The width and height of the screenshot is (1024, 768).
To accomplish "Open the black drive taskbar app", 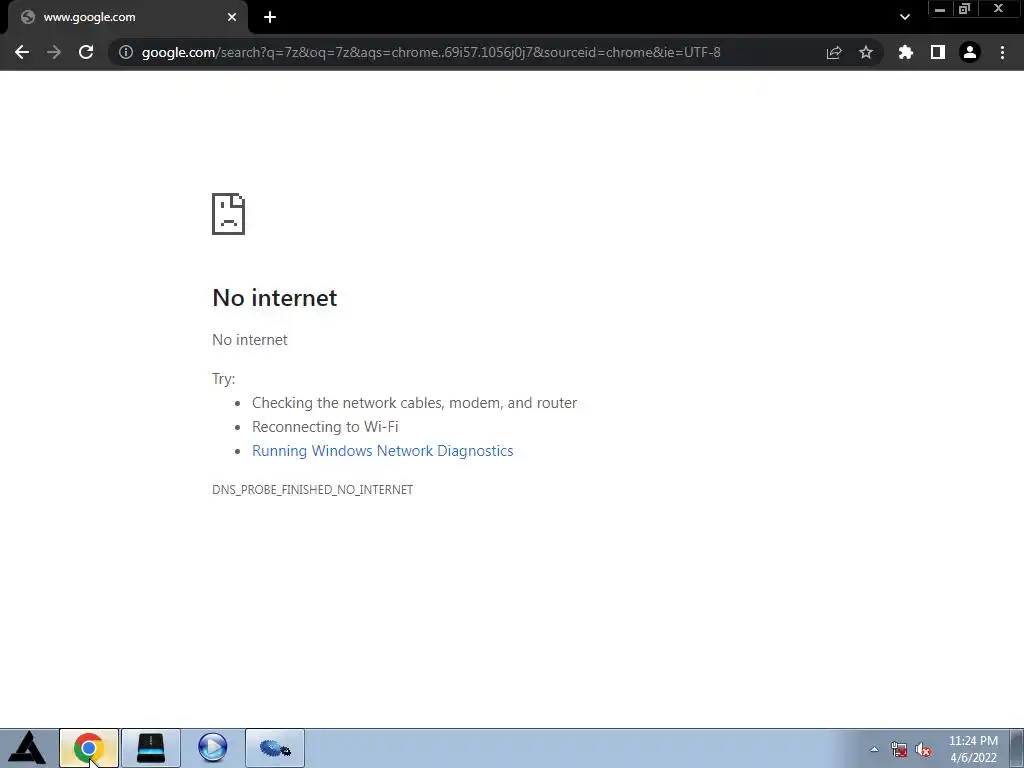I will point(151,748).
